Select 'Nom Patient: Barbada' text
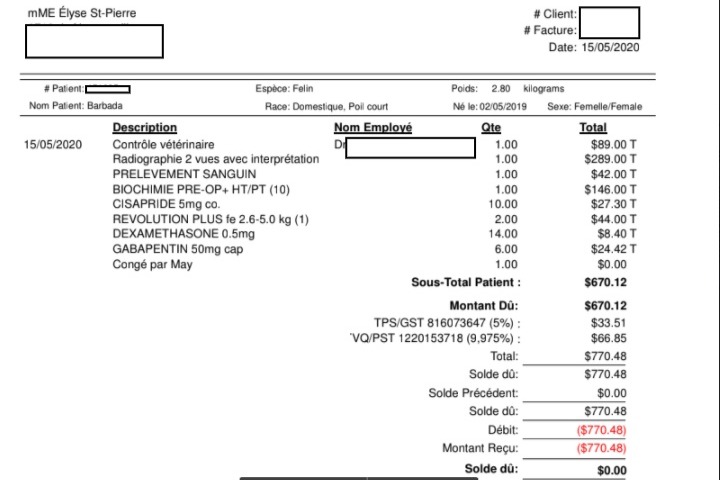Viewport: 720px width, 480px height. (76, 106)
